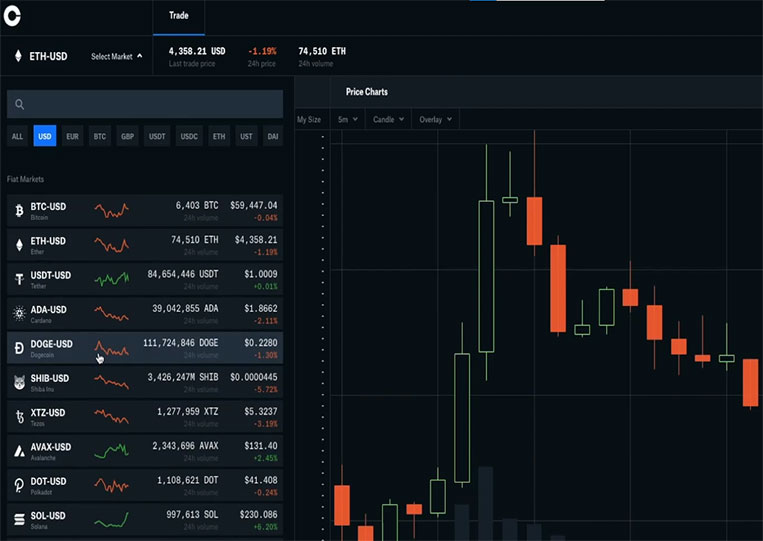Click the $230.086 SOL price
The width and height of the screenshot is (763, 541).
click(258, 514)
